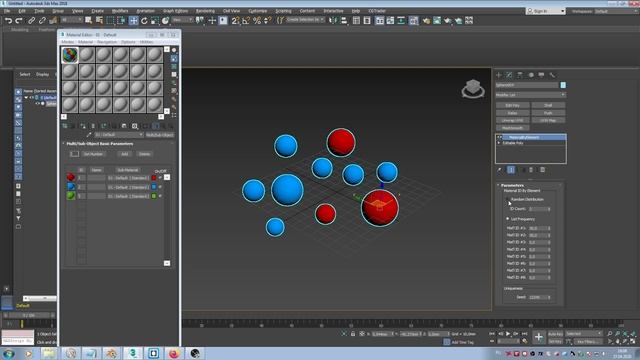Click the Undo arrow in main toolbar

9,20
